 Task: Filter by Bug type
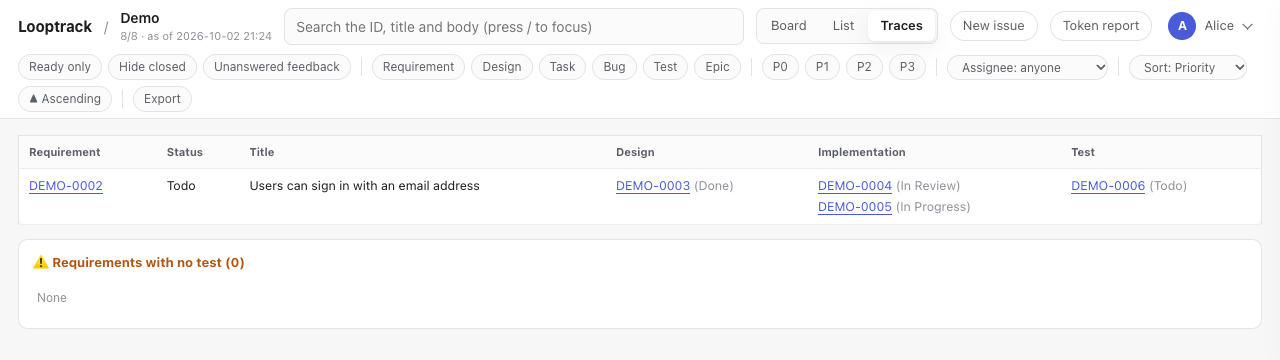(614, 67)
